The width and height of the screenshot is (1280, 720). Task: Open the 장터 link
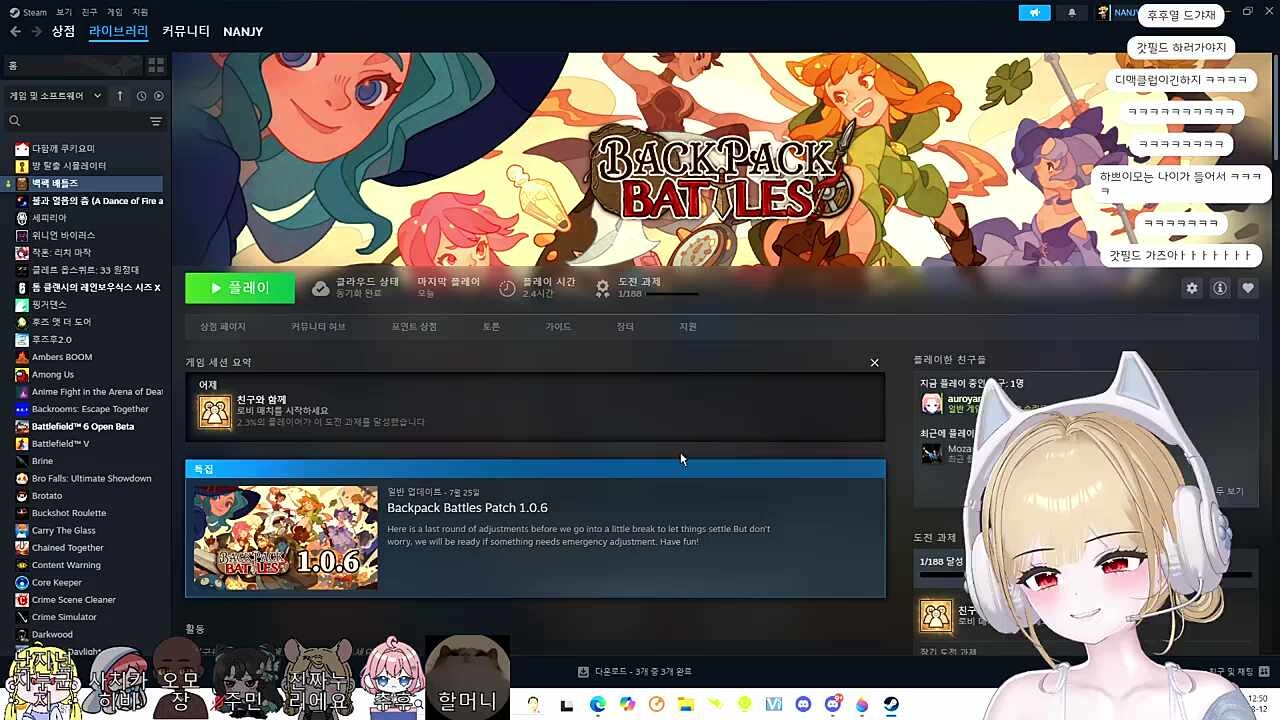(625, 327)
